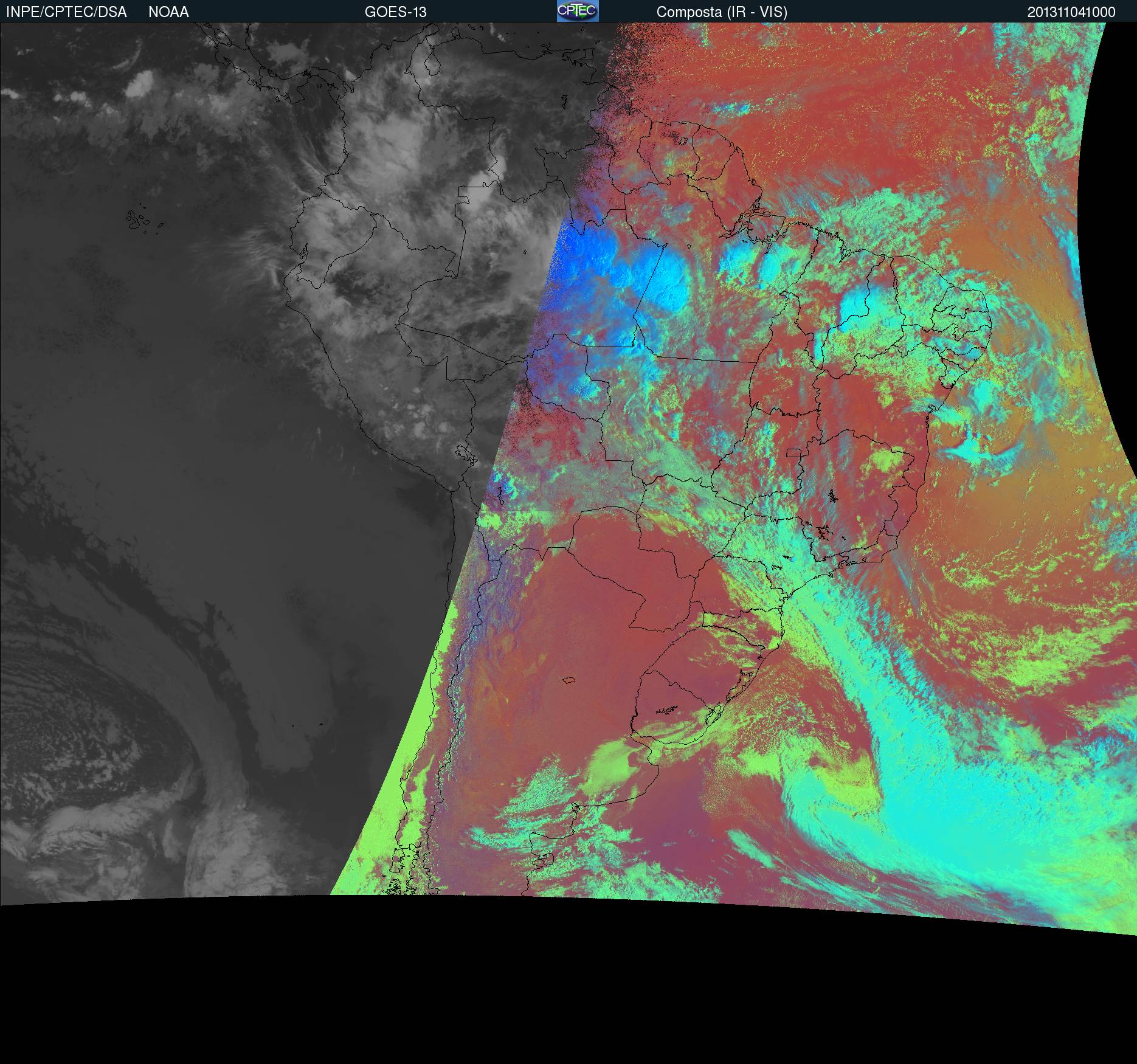
Task: Click the CPTEC logo in the header
Action: coord(578,11)
